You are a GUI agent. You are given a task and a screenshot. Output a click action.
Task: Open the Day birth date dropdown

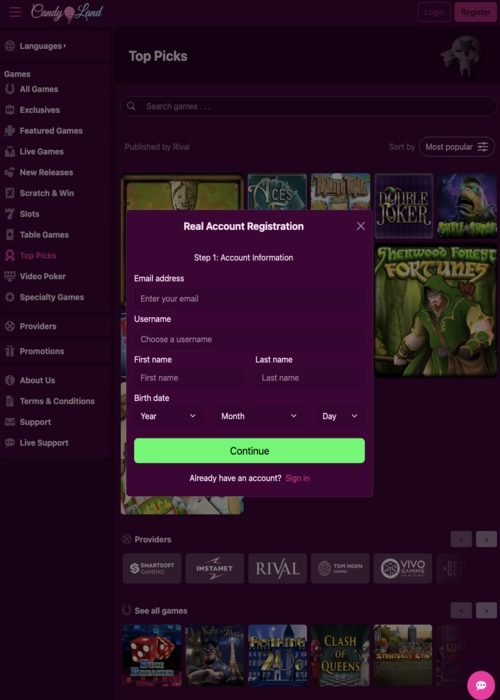pyautogui.click(x=340, y=416)
